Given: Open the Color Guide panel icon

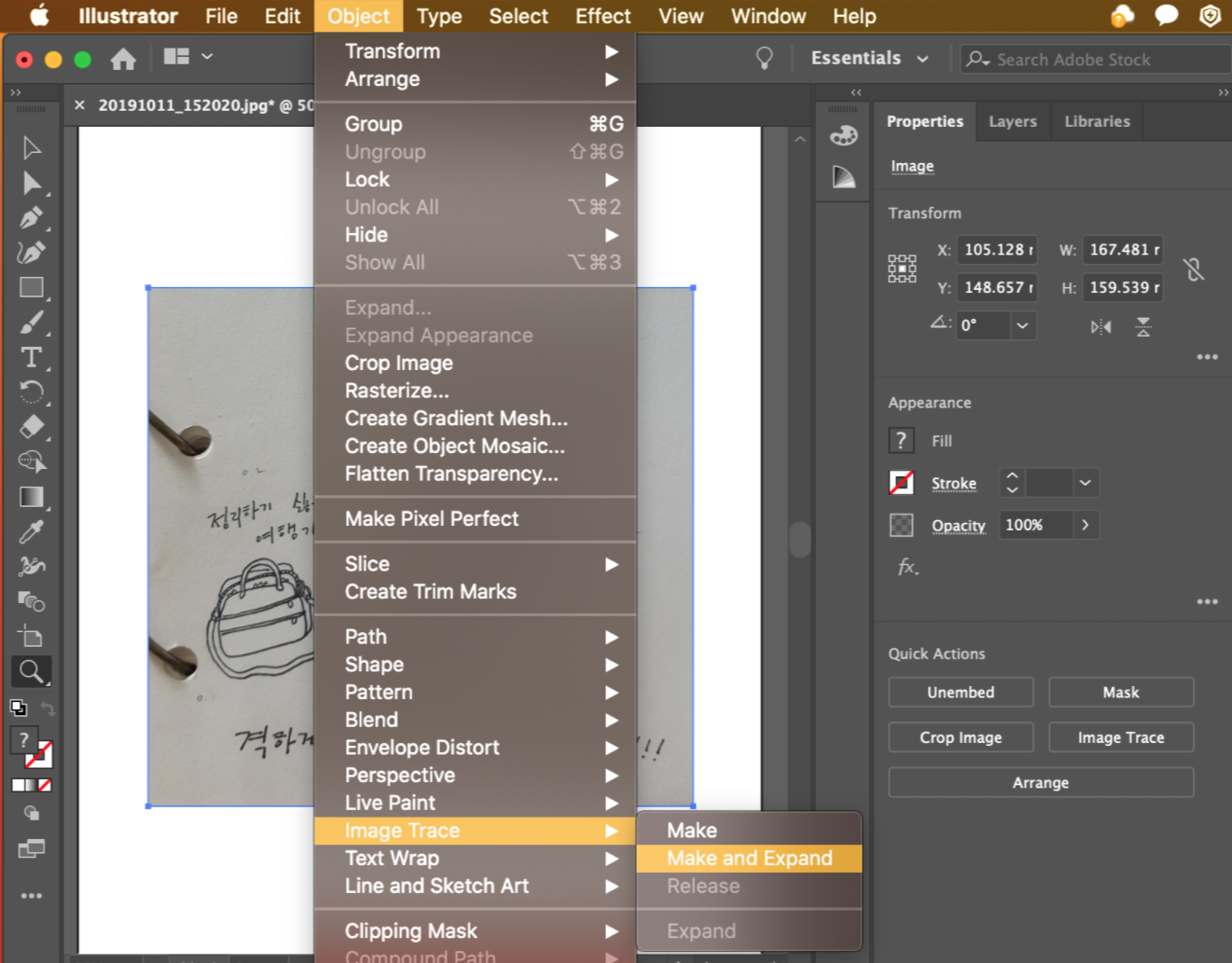Looking at the screenshot, I should click(844, 176).
